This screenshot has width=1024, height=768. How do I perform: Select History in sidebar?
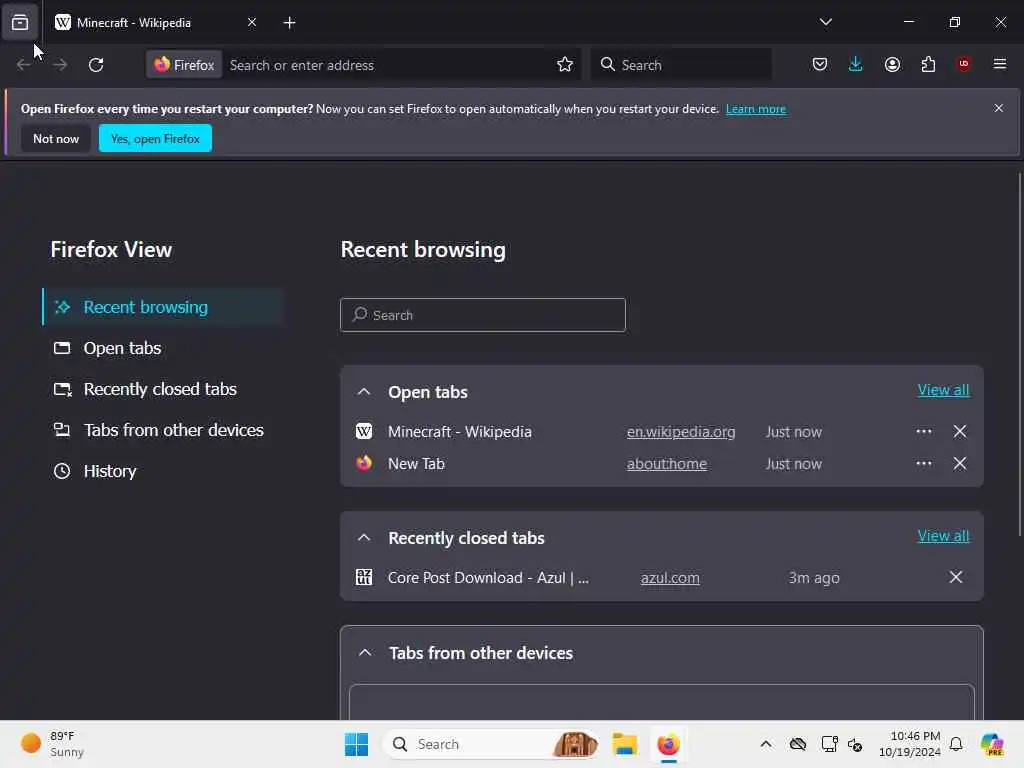point(163,471)
